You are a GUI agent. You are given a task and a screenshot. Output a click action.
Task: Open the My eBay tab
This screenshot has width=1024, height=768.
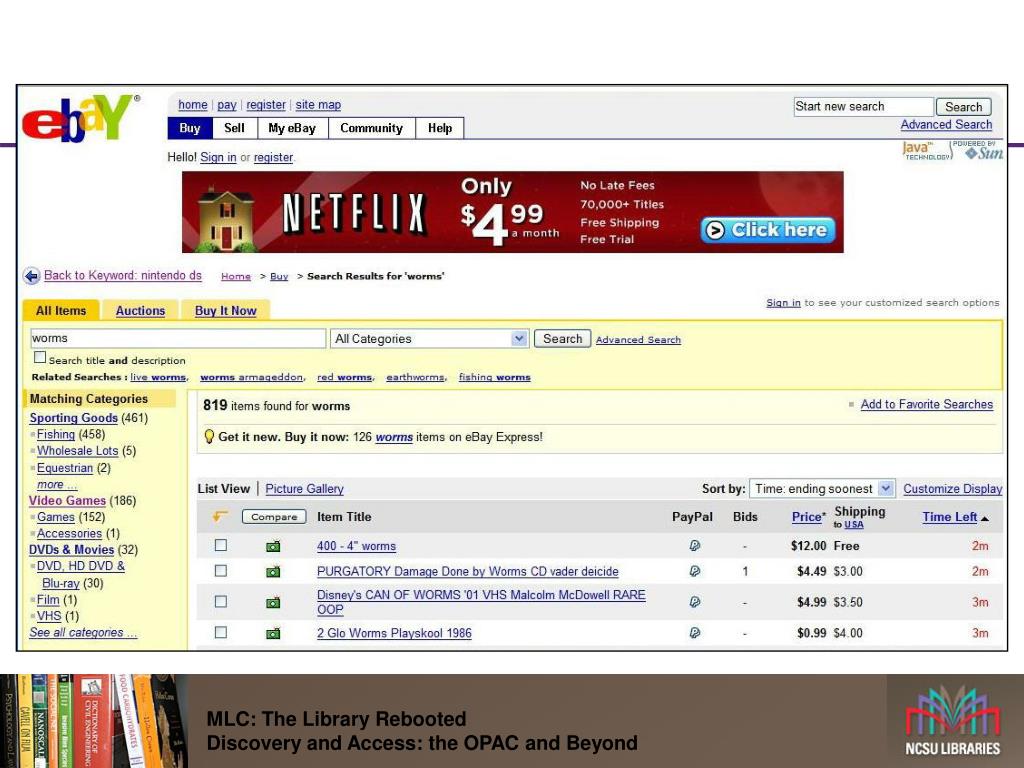click(x=292, y=128)
